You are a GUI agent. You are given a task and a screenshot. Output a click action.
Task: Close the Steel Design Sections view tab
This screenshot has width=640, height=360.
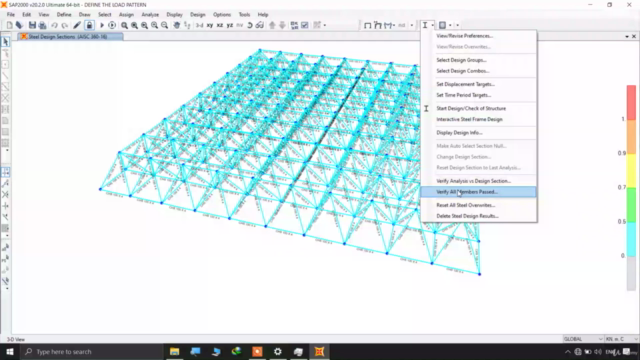[x=634, y=37]
